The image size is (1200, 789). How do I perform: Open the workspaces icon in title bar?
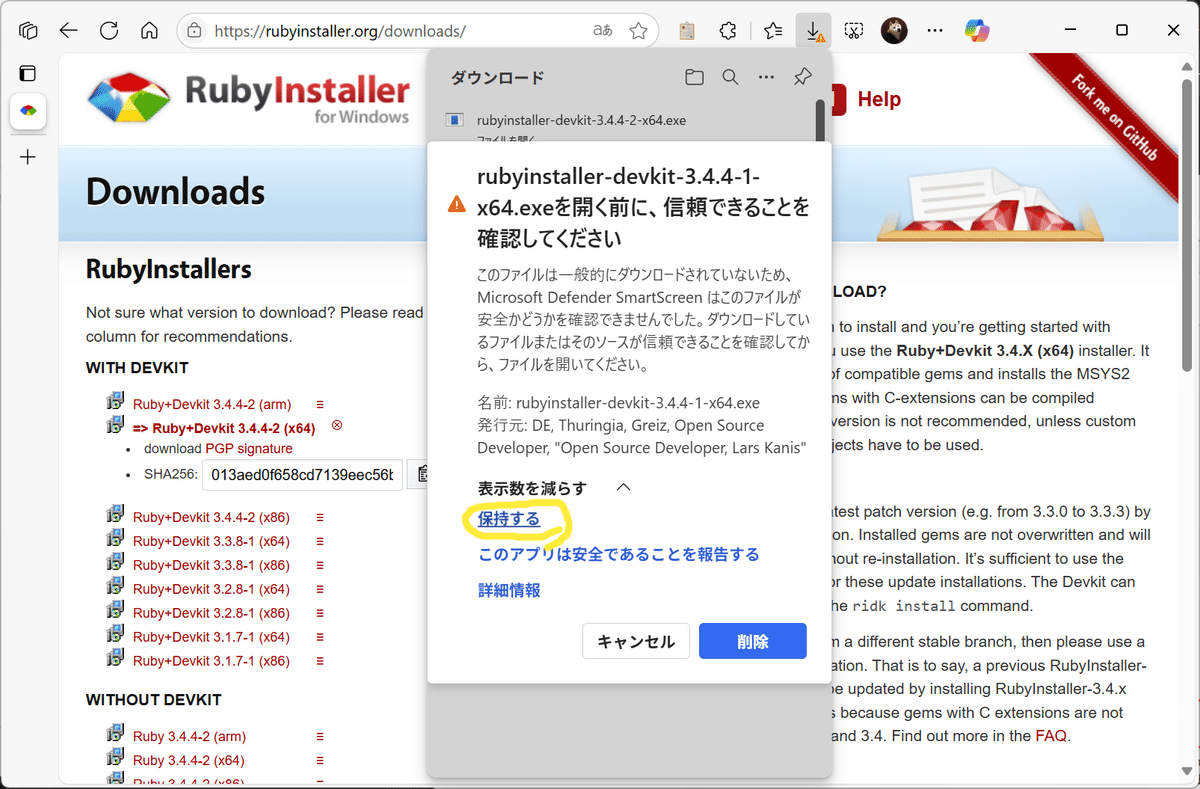28,30
